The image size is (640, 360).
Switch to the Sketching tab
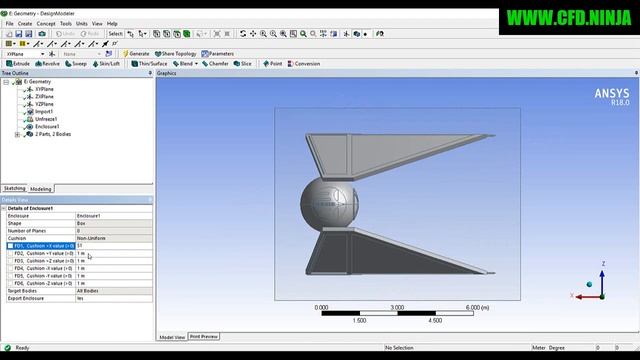15,189
